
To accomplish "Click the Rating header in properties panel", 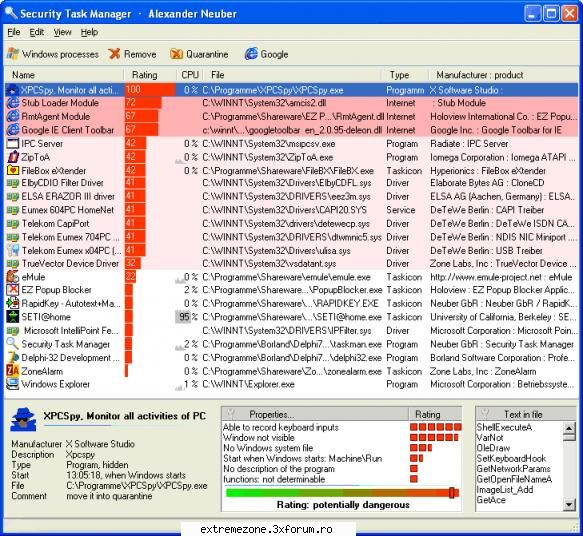I will tap(435, 414).
